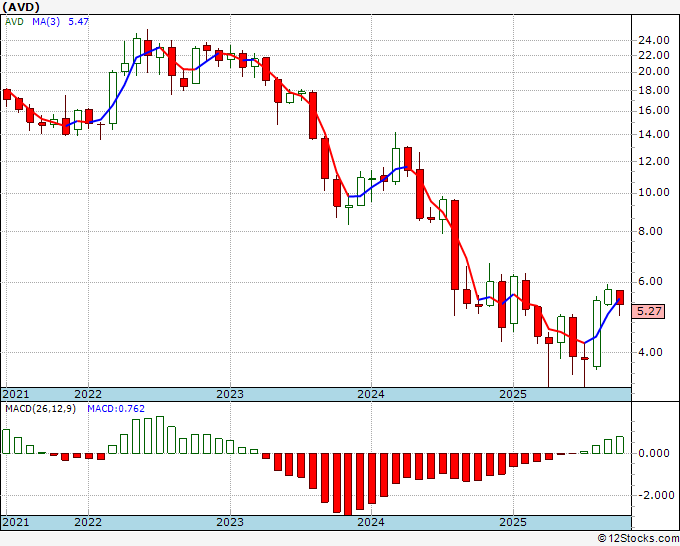Click the 20.00 price axis label

[x=654, y=72]
